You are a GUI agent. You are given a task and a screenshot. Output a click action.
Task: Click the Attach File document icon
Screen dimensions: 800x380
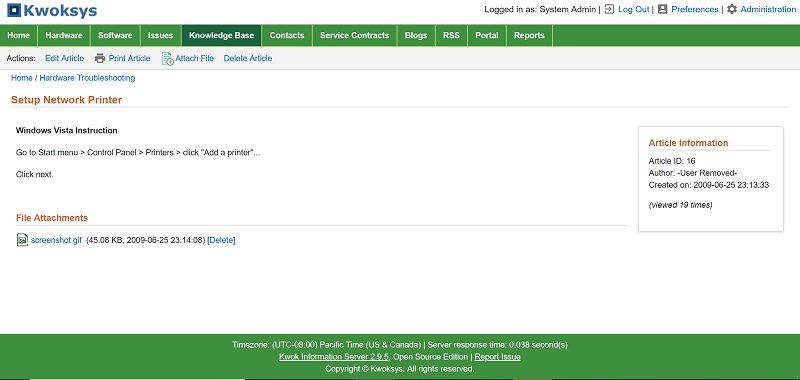167,59
